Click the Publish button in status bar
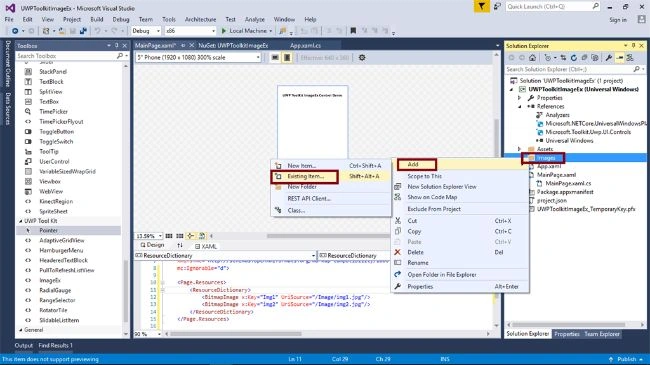The width and height of the screenshot is (650, 365). point(626,359)
